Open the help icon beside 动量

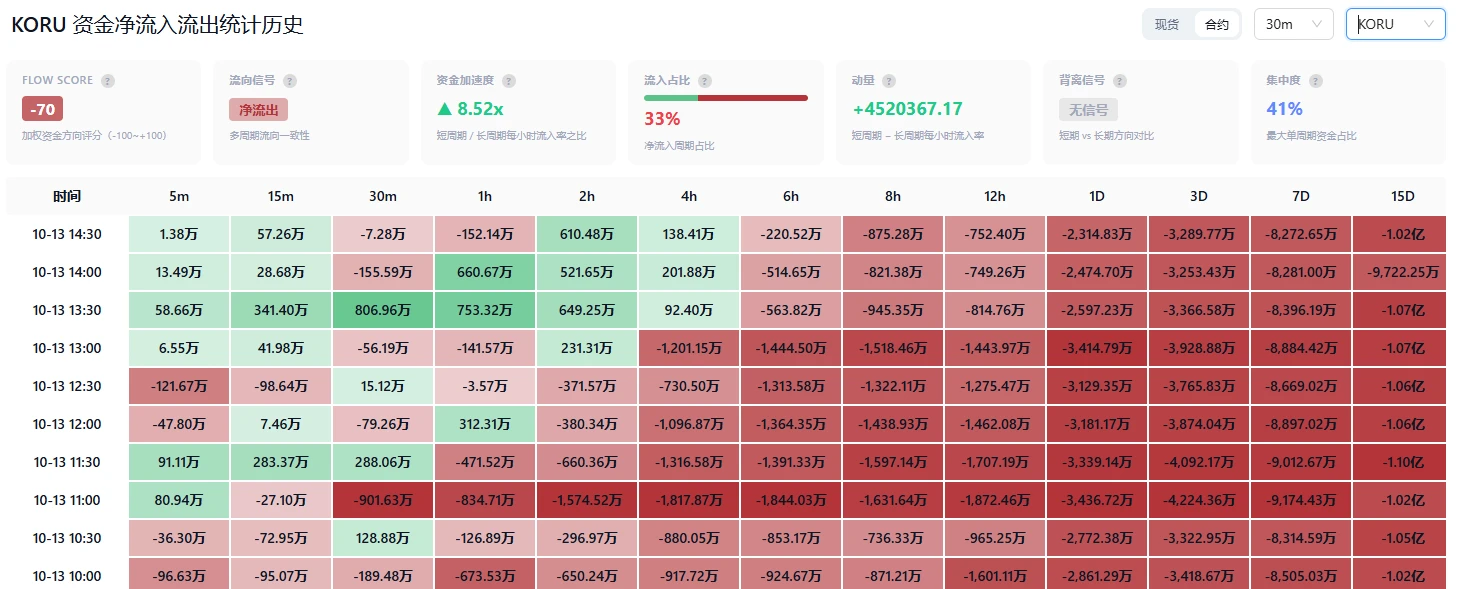pos(889,81)
